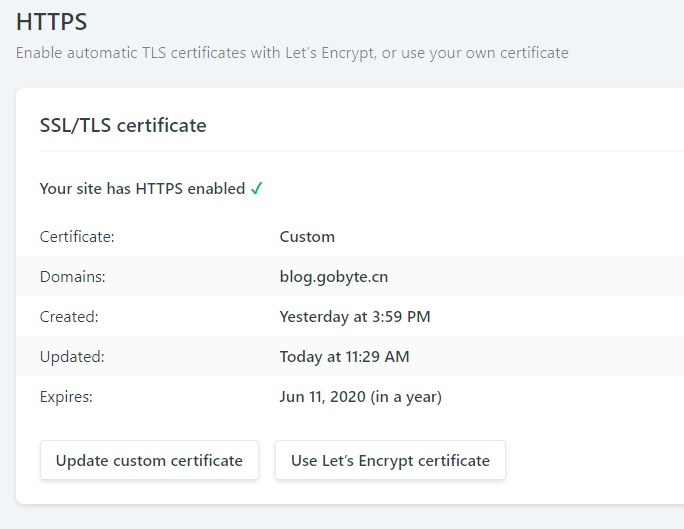Screen dimensions: 684x529
Task: Click Your site has HTTPS enabled text
Action: point(142,188)
